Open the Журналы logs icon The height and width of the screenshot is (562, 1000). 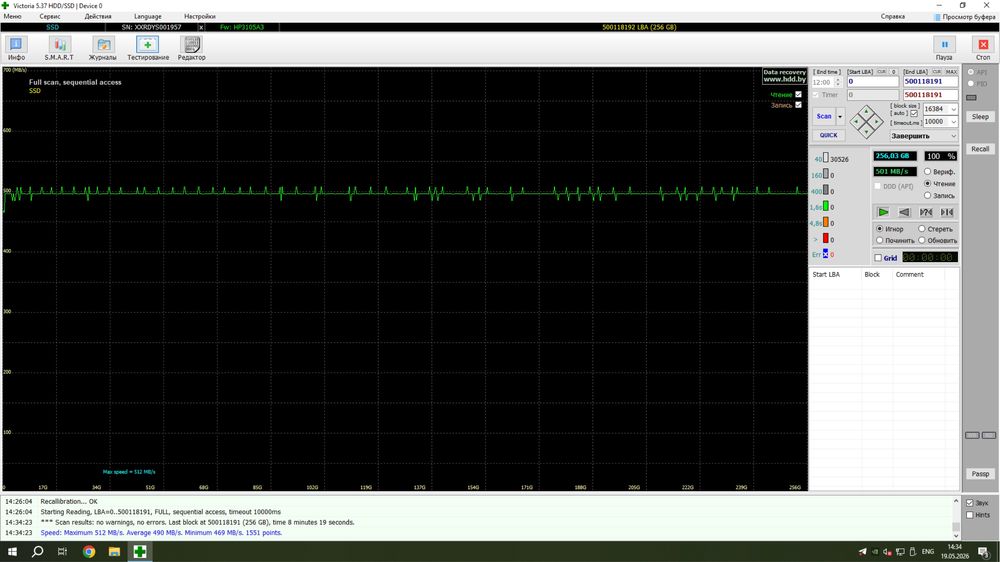pos(103,45)
